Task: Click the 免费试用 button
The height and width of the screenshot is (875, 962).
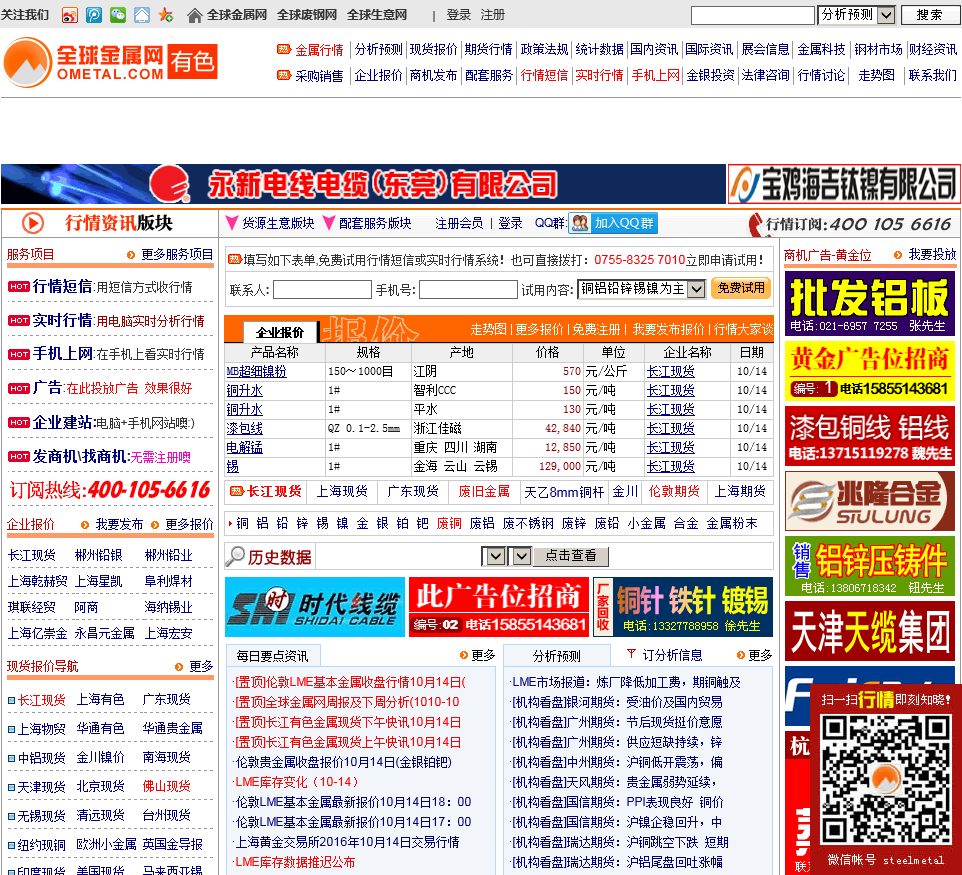Action: click(x=741, y=288)
